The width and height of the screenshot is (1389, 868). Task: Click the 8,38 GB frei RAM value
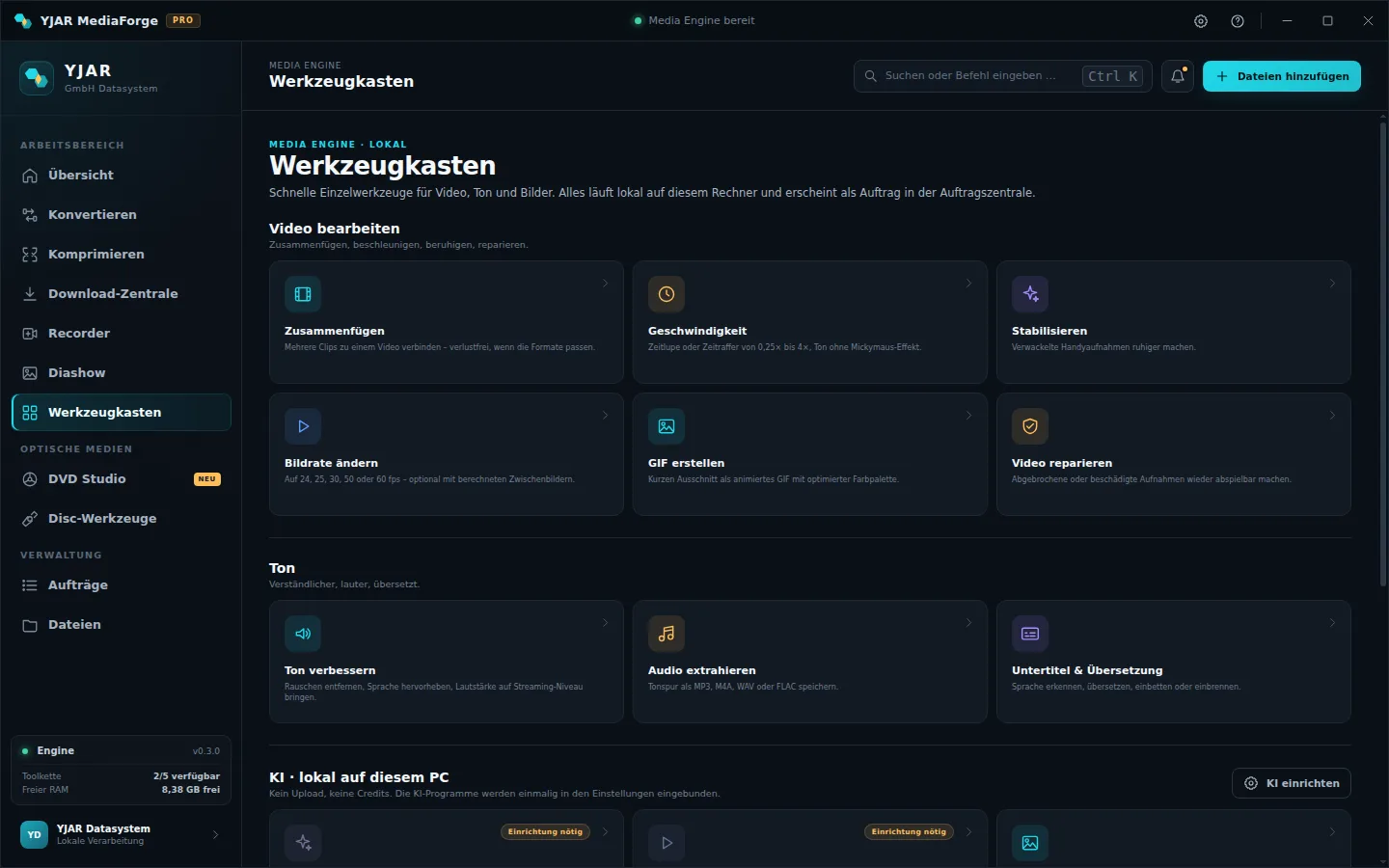(191, 790)
